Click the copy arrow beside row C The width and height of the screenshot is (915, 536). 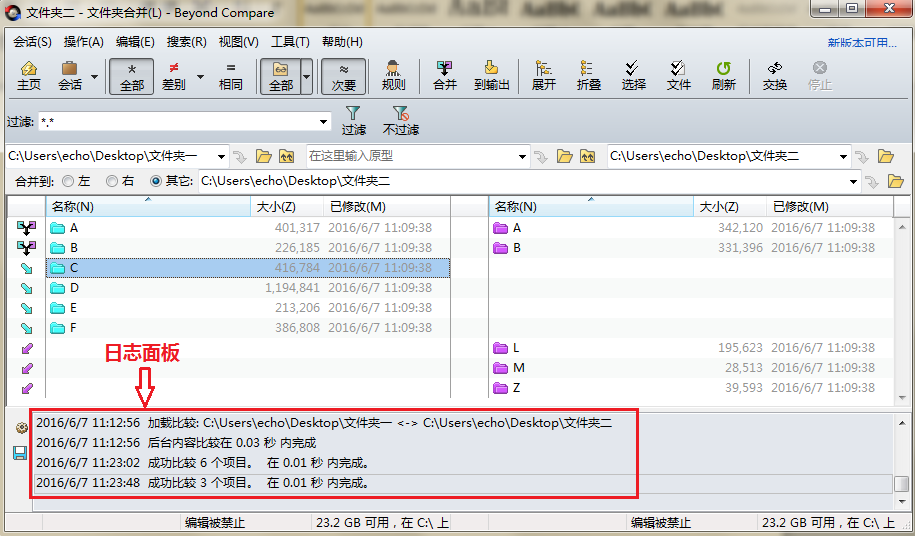click(26, 268)
